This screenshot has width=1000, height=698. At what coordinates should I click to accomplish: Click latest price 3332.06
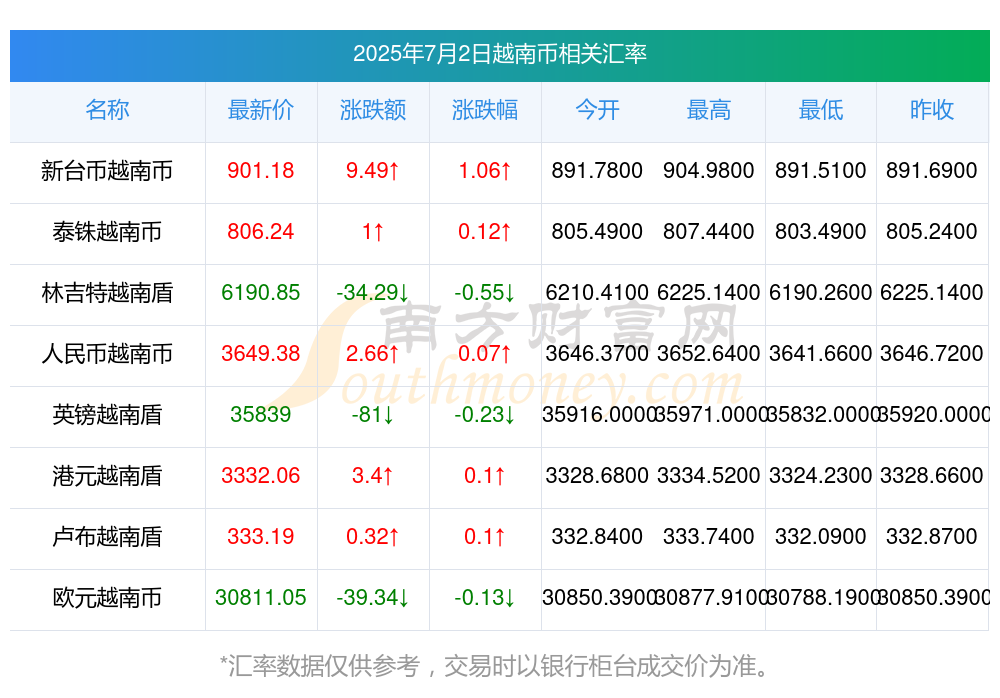click(x=260, y=476)
